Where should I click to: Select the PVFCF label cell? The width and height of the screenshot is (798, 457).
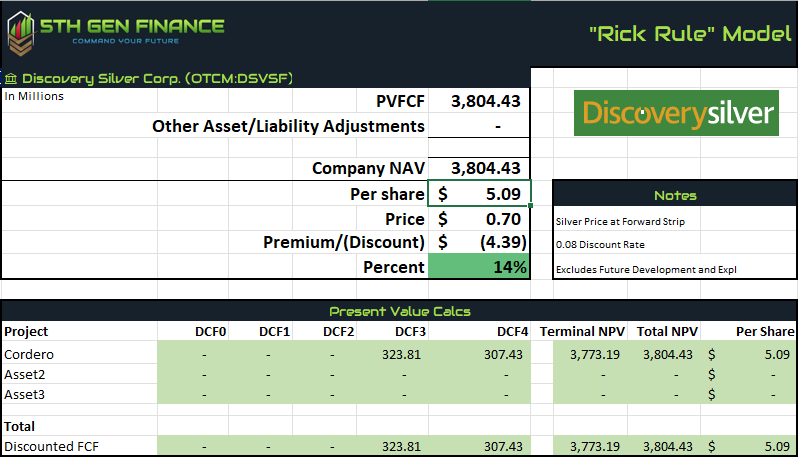pyautogui.click(x=400, y=101)
